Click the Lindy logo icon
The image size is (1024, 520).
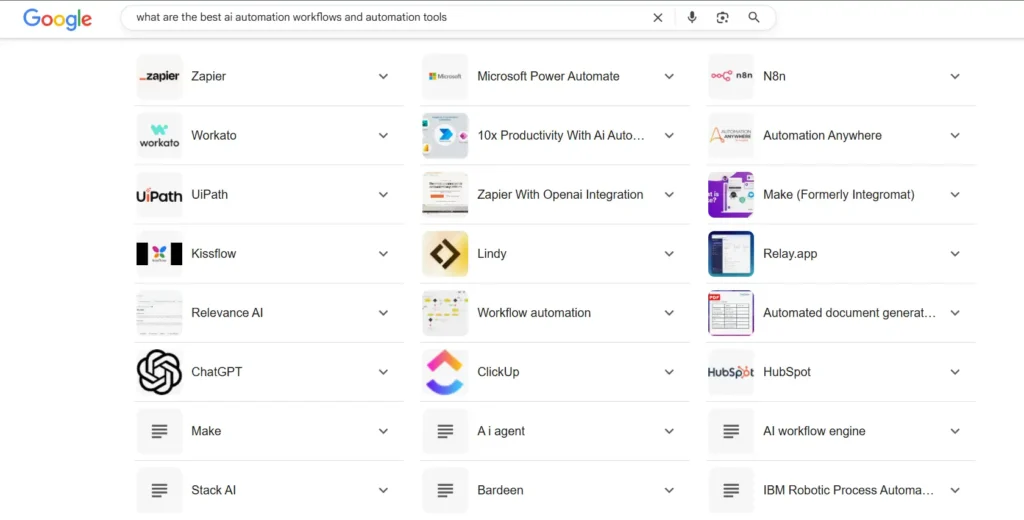click(445, 254)
